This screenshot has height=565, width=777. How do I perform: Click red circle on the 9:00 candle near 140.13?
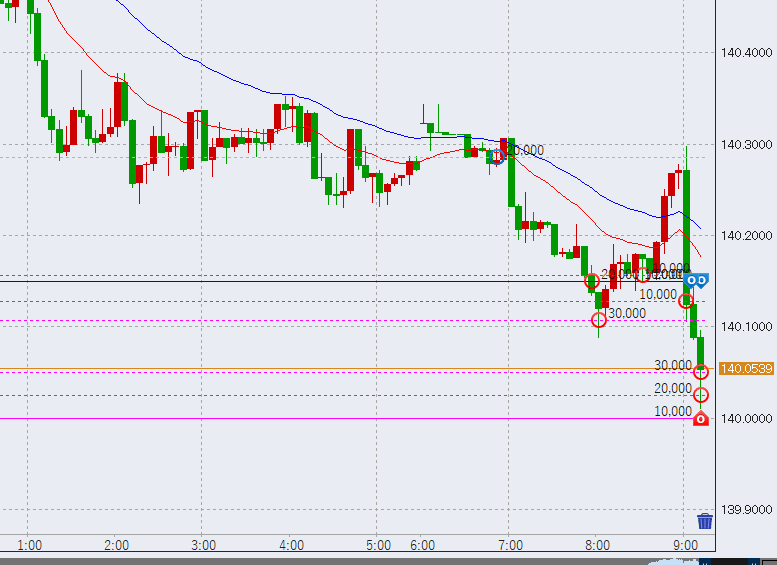[686, 301]
